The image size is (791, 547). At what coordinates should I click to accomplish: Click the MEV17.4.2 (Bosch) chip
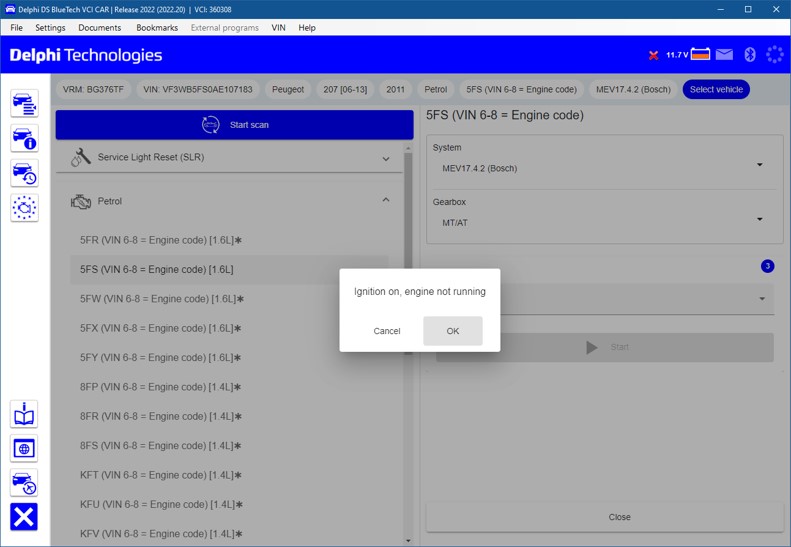point(633,89)
